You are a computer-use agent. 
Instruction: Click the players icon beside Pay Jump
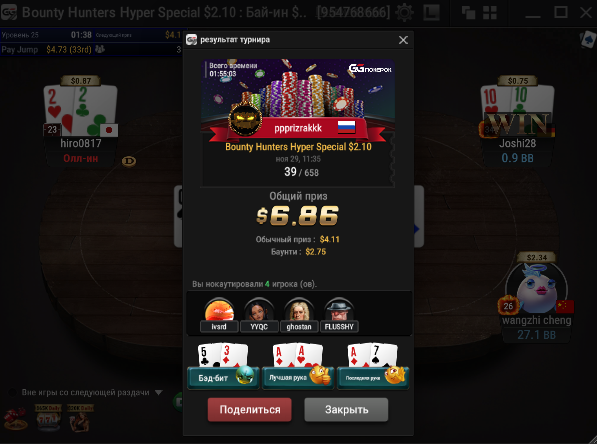point(100,49)
